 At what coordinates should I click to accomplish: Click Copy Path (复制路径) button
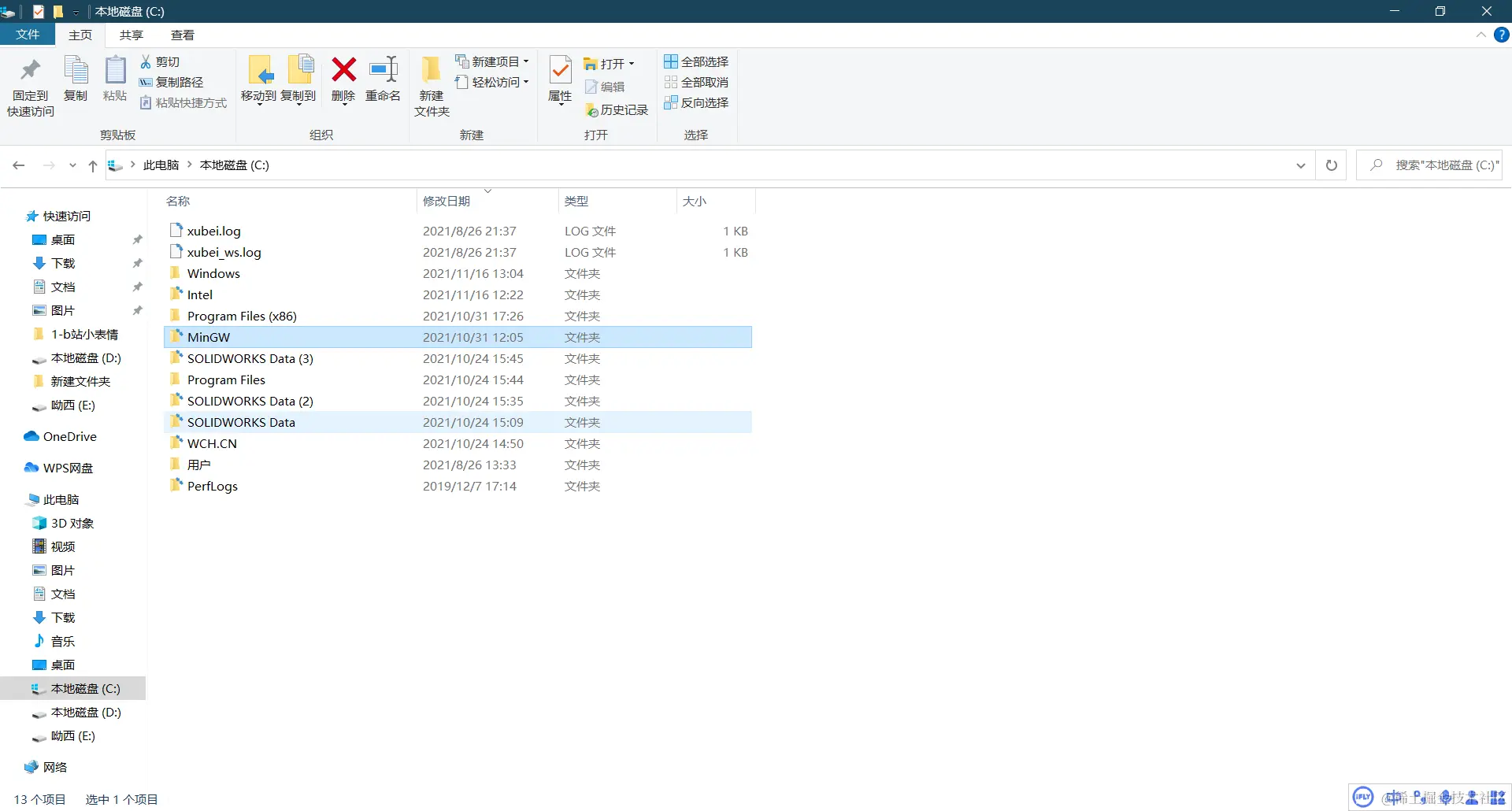click(171, 82)
